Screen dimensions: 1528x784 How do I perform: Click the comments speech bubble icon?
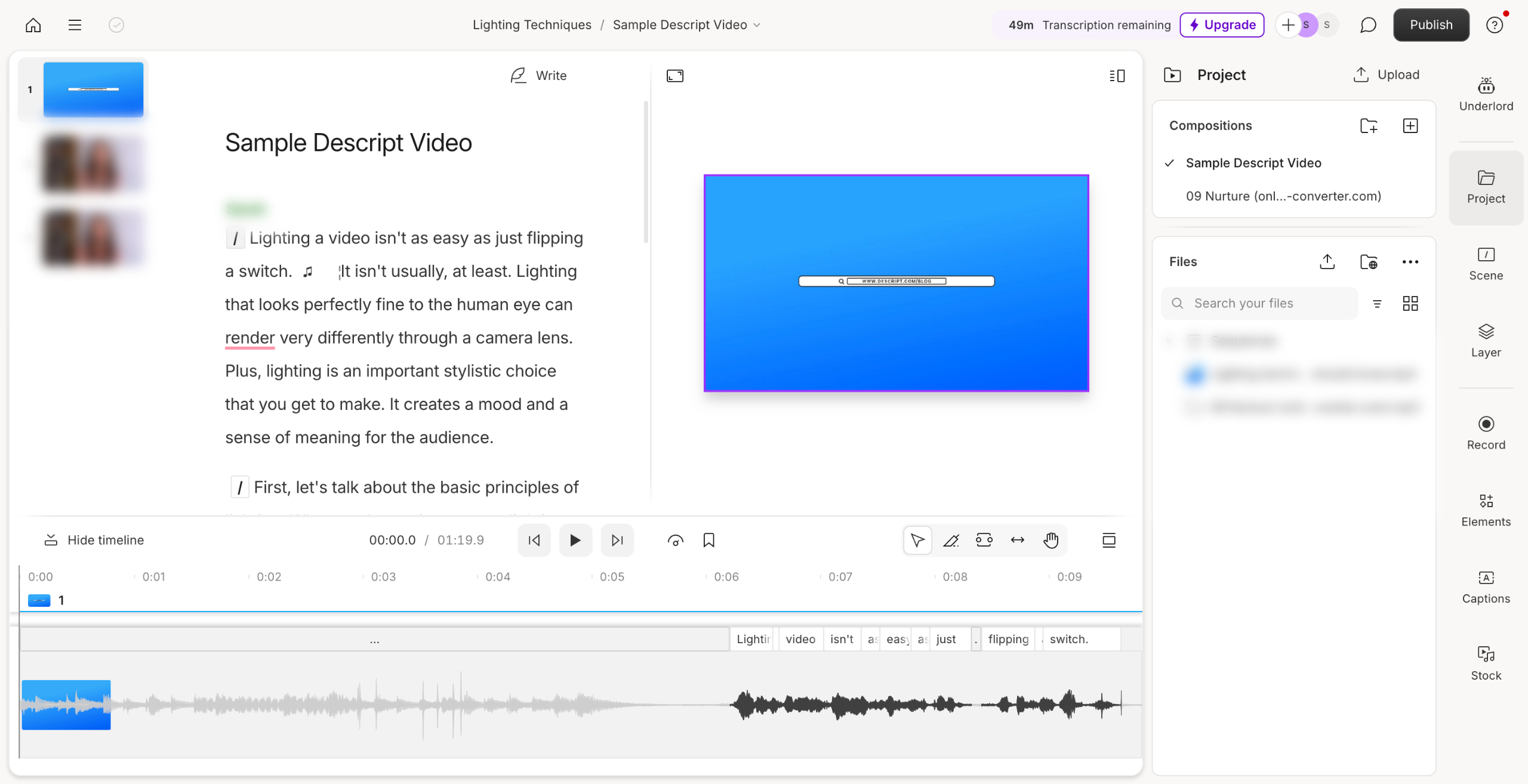tap(1368, 25)
